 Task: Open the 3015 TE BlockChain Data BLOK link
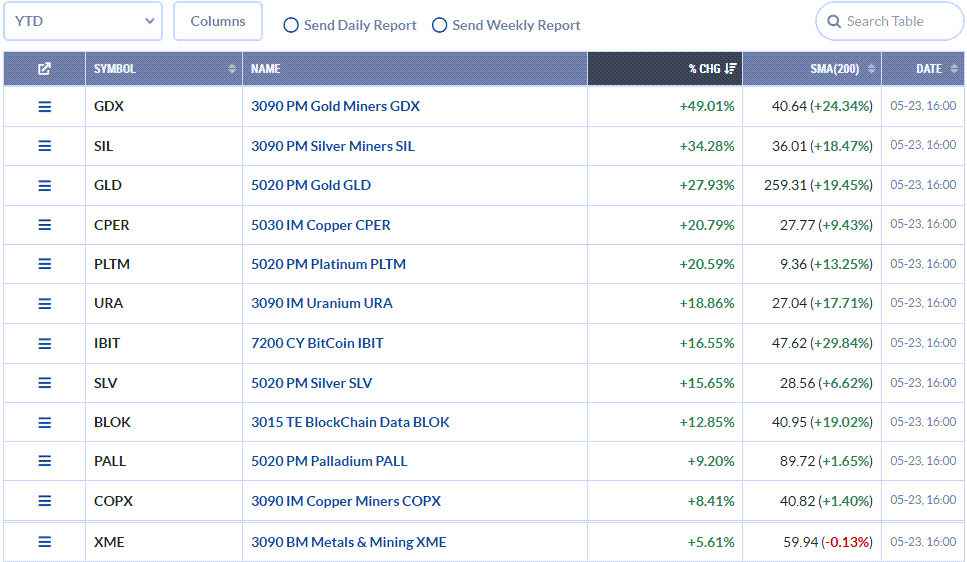click(x=350, y=422)
